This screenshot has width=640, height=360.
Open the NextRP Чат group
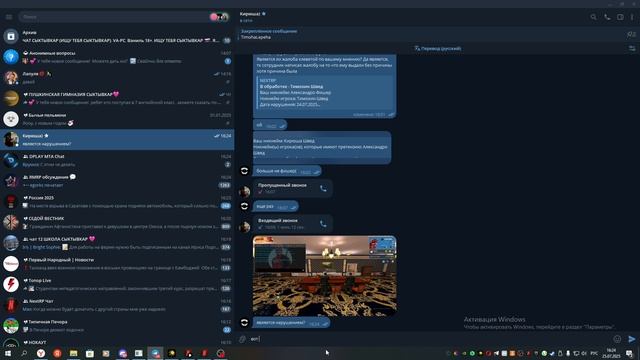pyautogui.click(x=117, y=305)
